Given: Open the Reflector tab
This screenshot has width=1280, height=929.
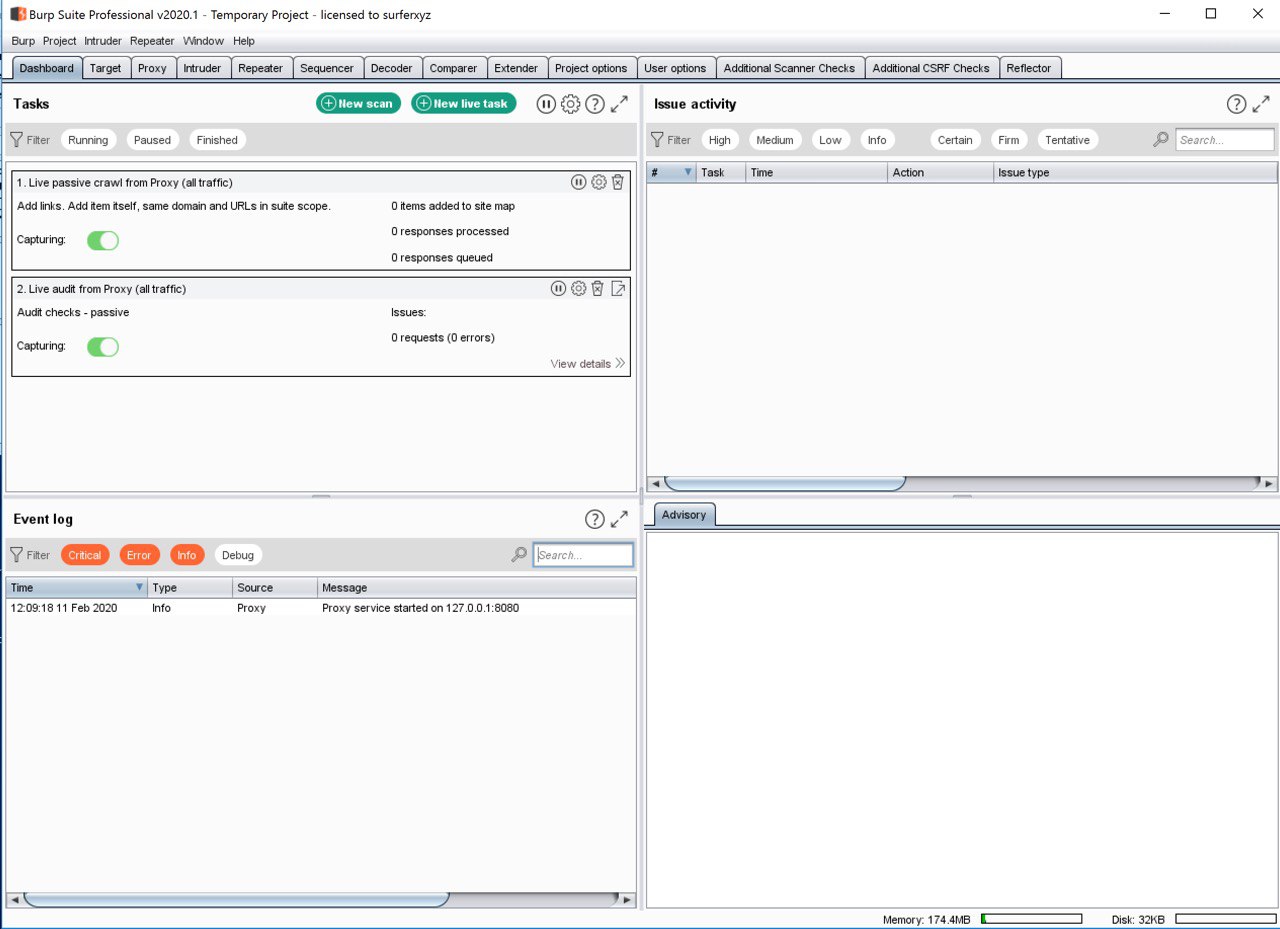Looking at the screenshot, I should point(1029,68).
